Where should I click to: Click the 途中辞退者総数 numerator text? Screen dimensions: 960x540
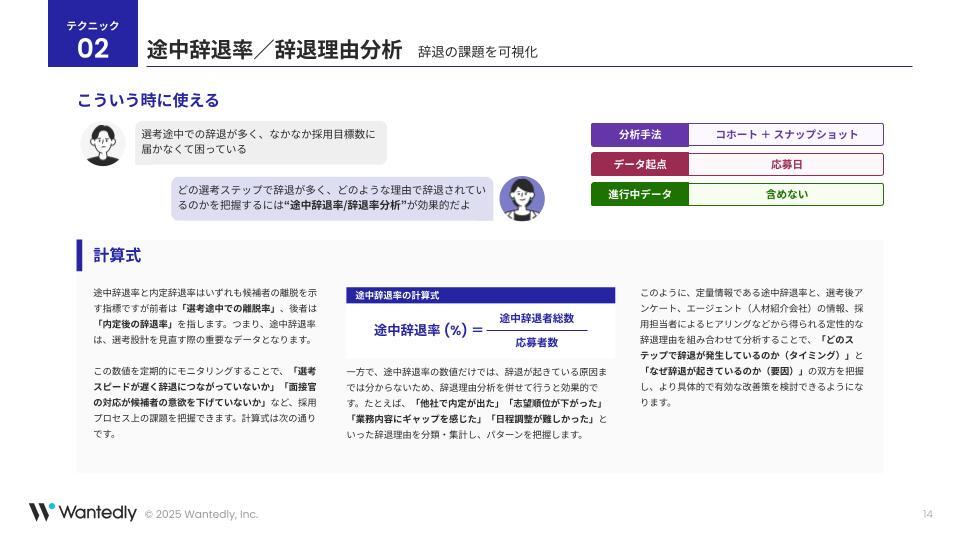[x=536, y=318]
